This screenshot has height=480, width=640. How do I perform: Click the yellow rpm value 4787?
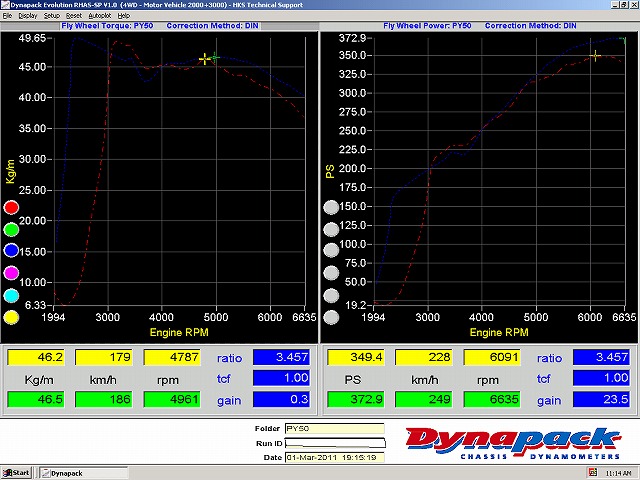coord(172,357)
